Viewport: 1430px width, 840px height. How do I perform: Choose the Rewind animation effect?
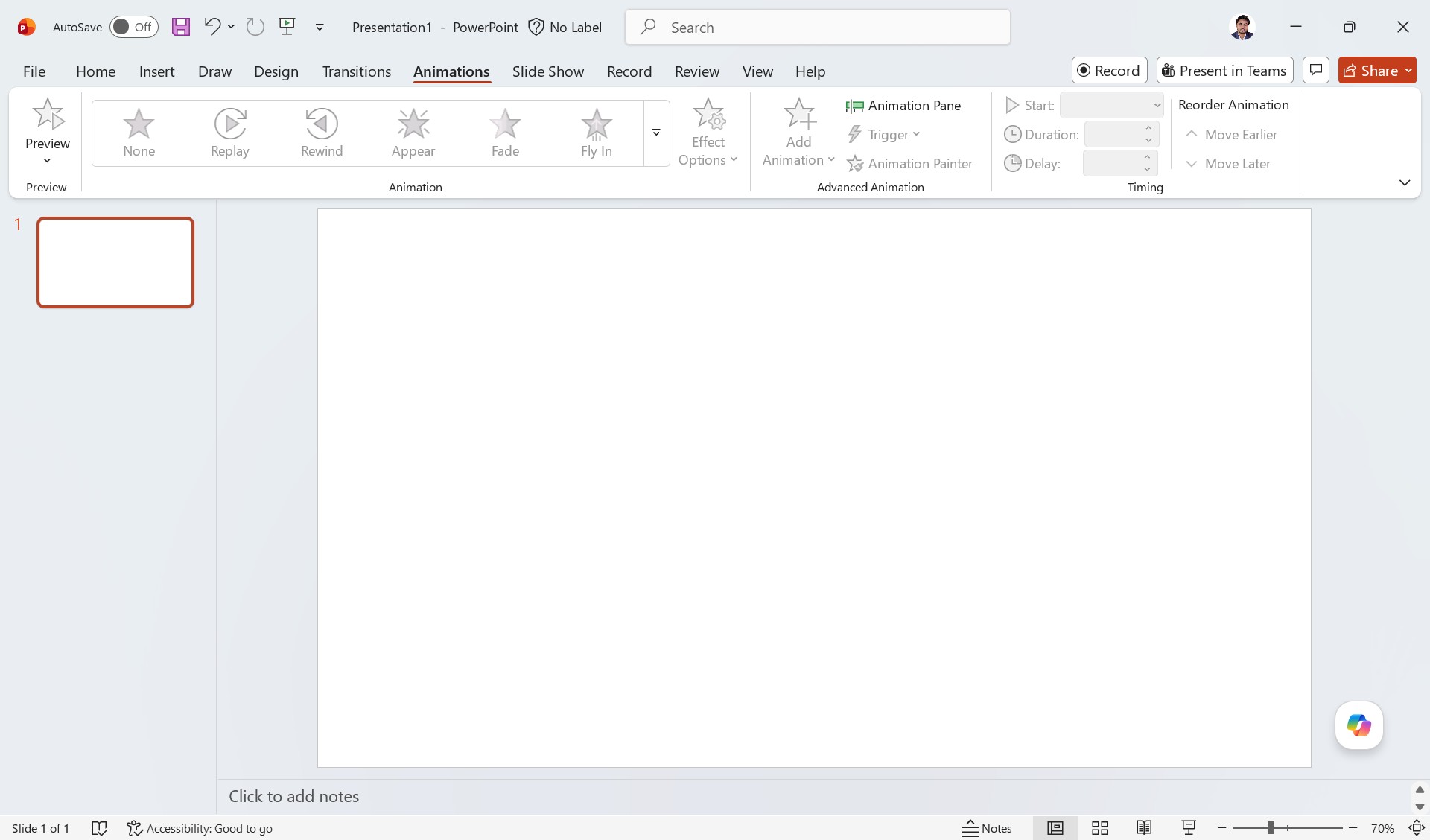[321, 133]
